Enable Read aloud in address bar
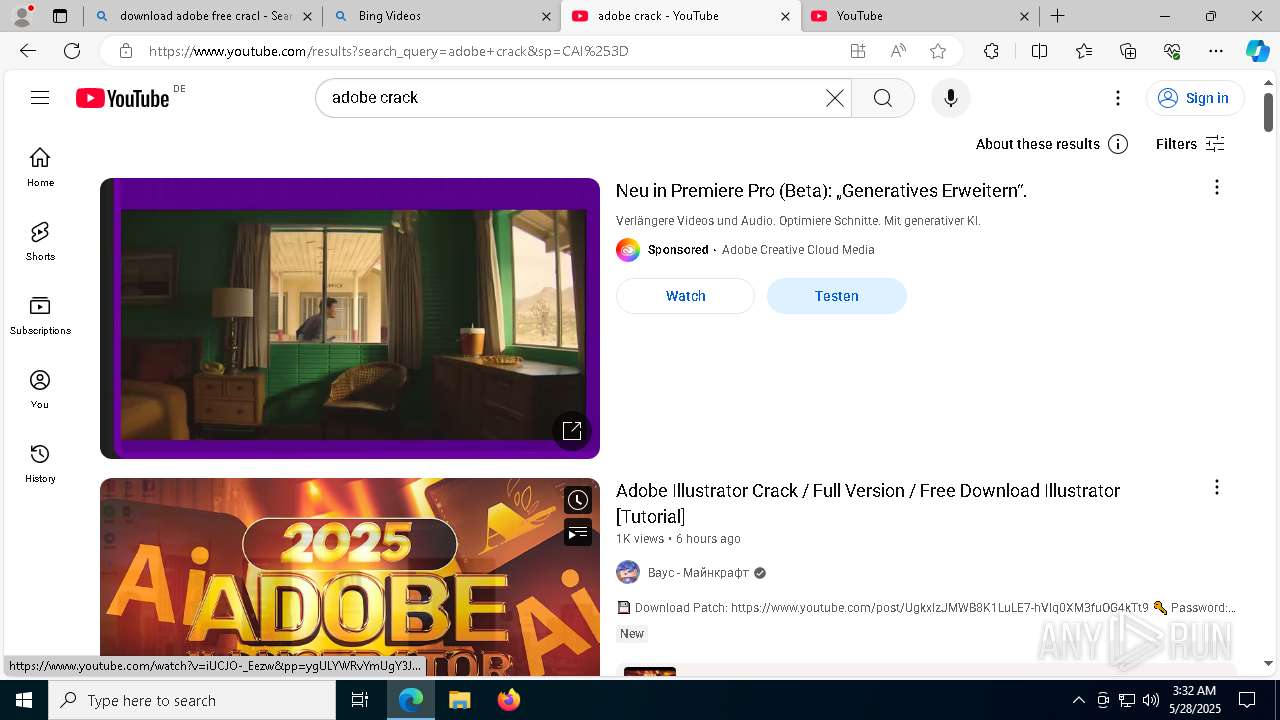Viewport: 1280px width, 720px height. point(898,51)
